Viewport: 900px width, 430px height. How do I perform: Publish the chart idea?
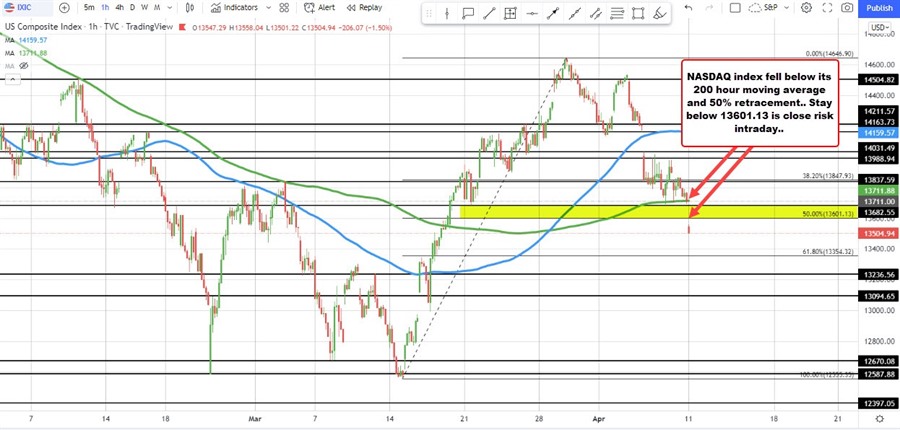[879, 7]
